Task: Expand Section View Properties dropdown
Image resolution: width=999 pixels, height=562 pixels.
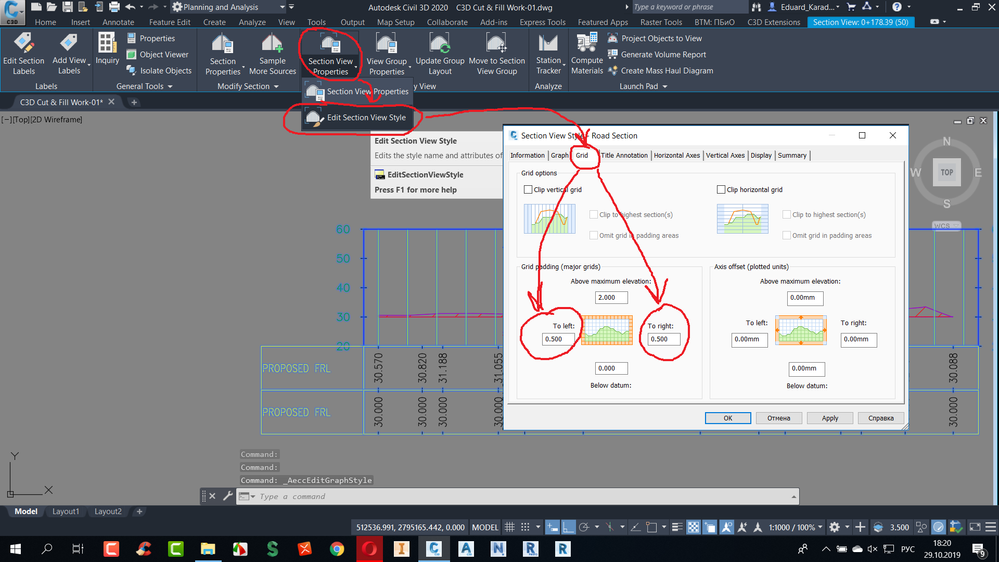Action: click(x=356, y=66)
